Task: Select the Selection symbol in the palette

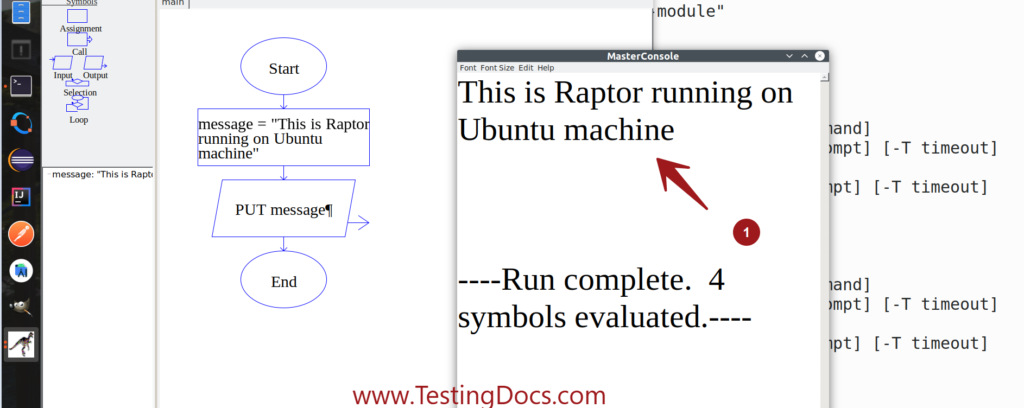Action: [x=78, y=83]
